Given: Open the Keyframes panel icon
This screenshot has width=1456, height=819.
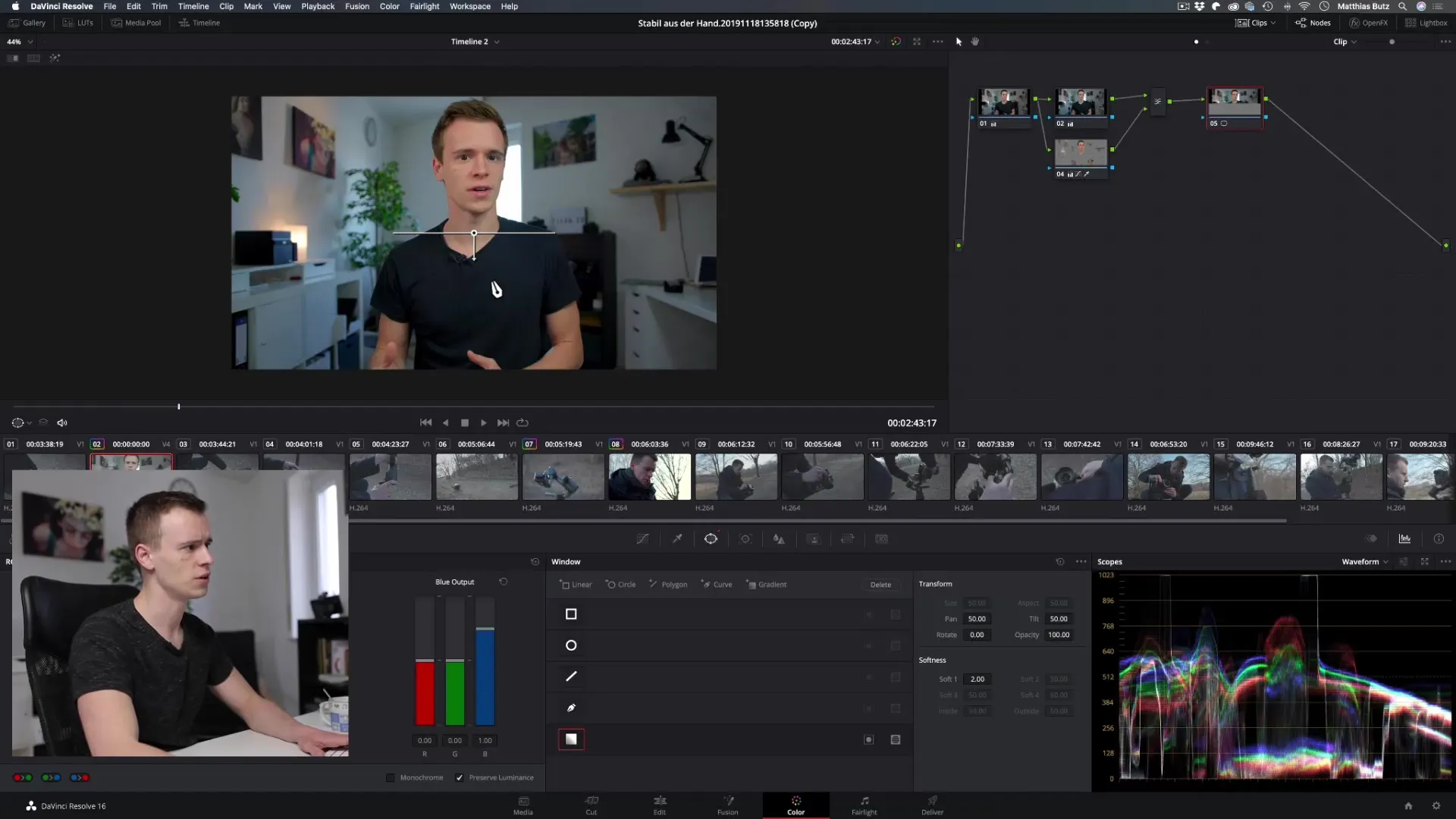Looking at the screenshot, I should 1371,538.
